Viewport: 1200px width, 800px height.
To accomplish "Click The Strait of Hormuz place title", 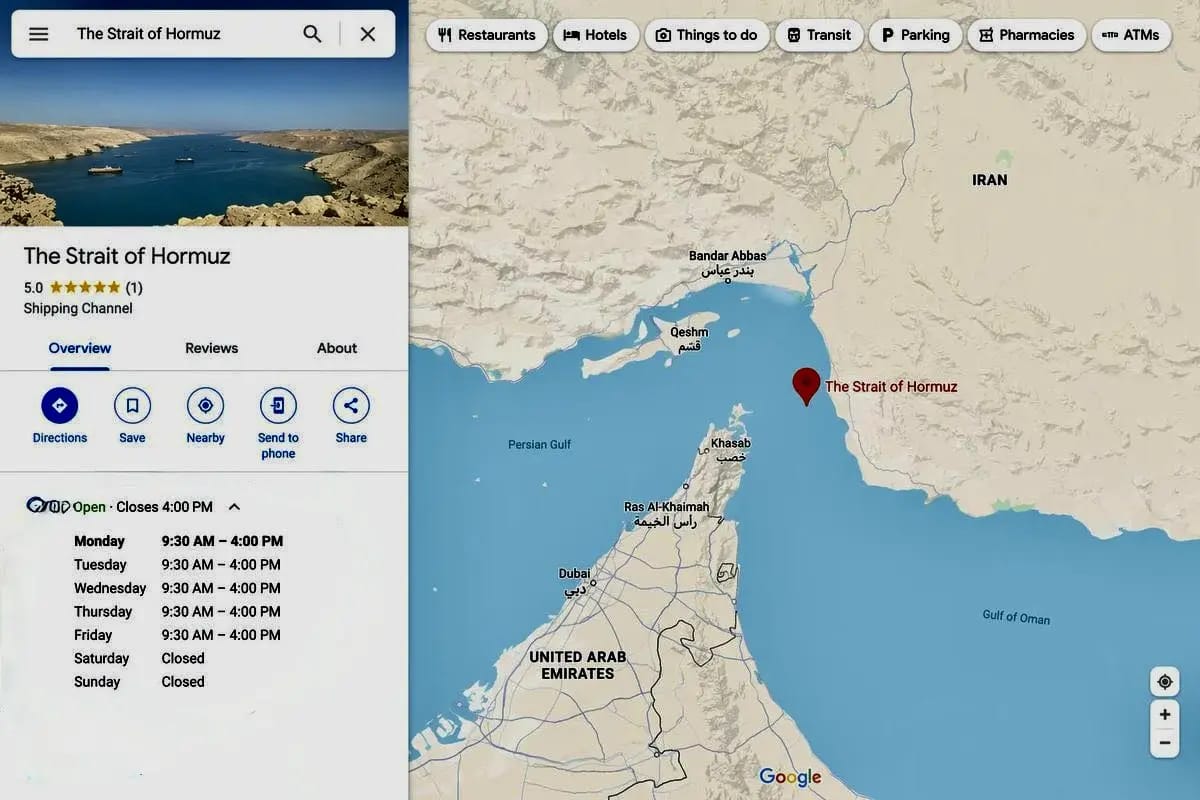I will 127,256.
